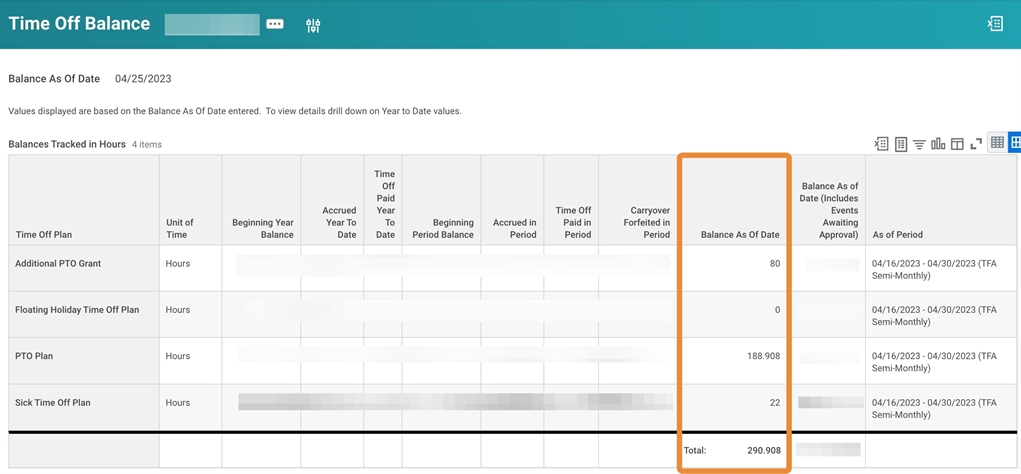
Task: Click the Time Off Plan column header
Action: pyautogui.click(x=44, y=235)
